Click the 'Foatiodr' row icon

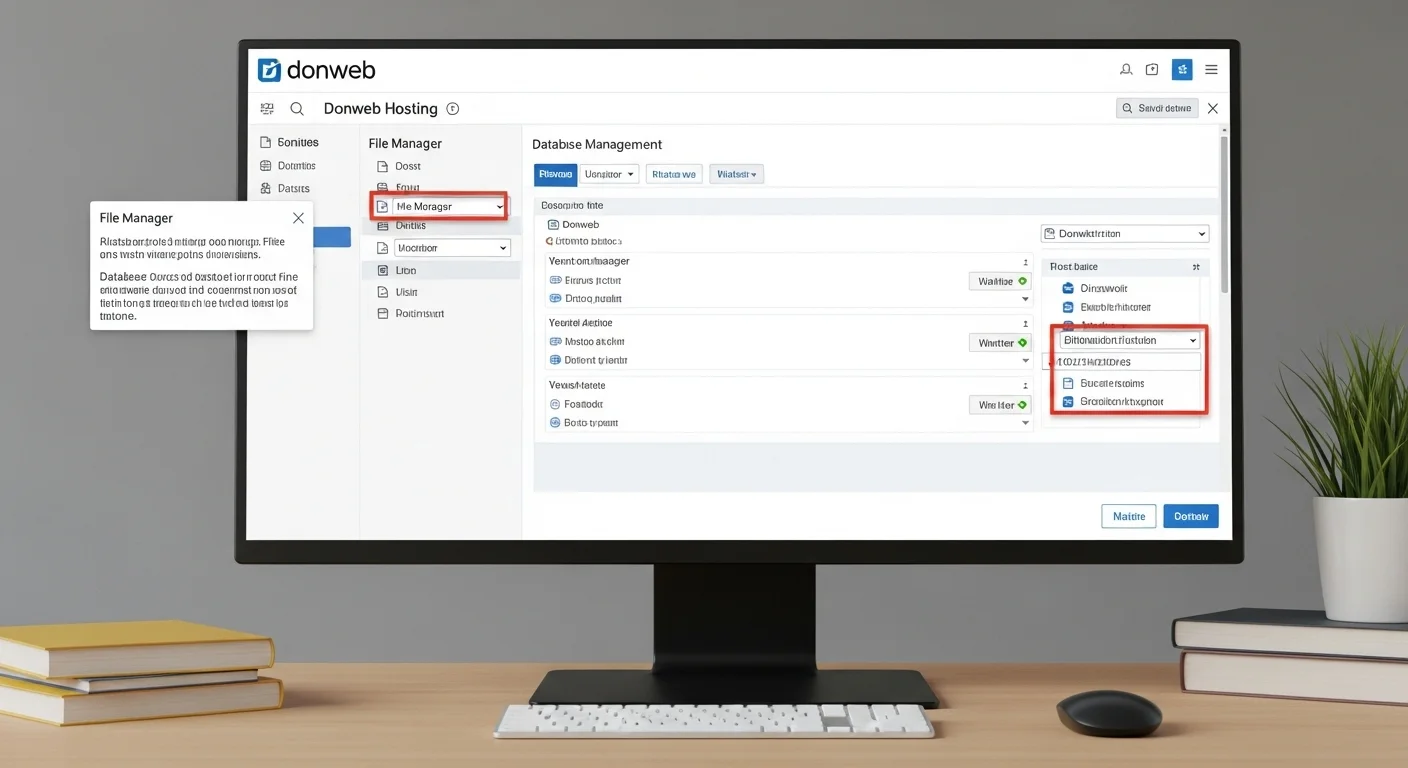click(x=556, y=405)
